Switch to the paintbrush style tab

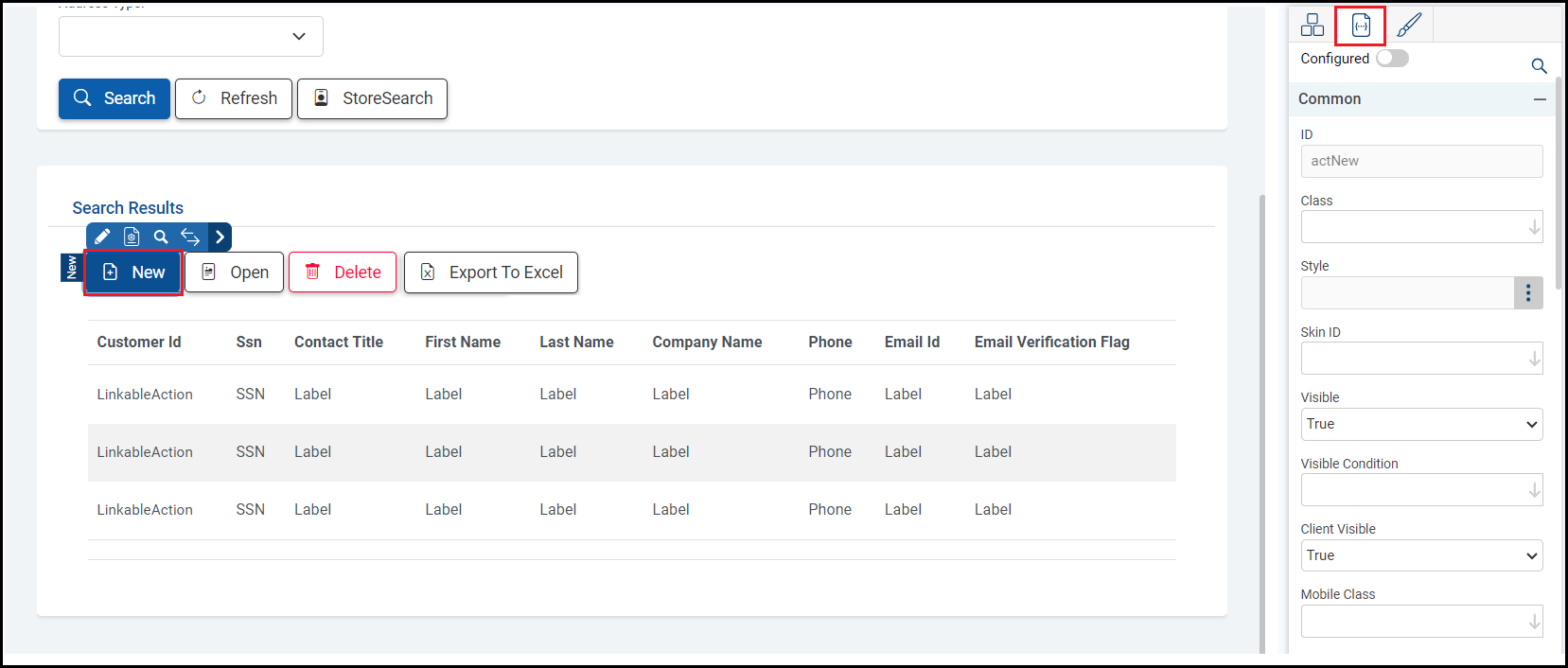pyautogui.click(x=1409, y=25)
